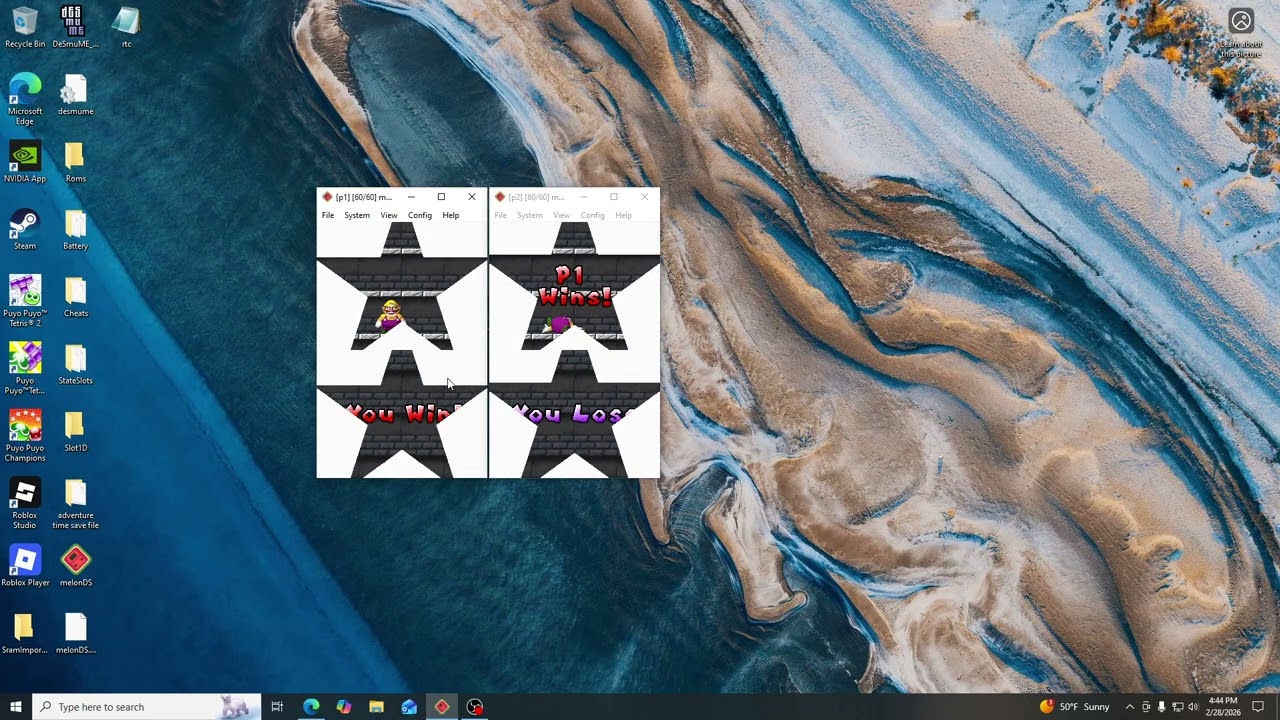
Task: Open the Windows Start menu
Action: 16,707
